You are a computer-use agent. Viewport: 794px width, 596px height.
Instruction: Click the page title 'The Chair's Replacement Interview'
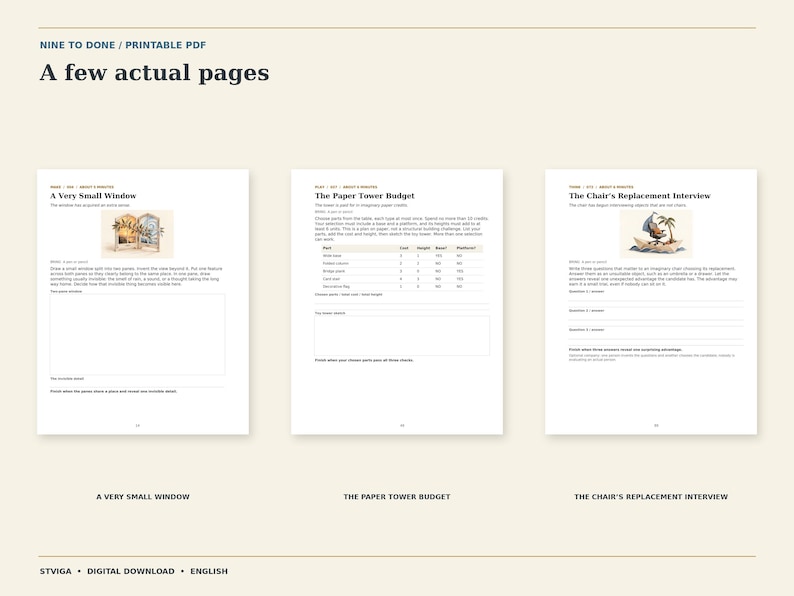[x=640, y=196]
